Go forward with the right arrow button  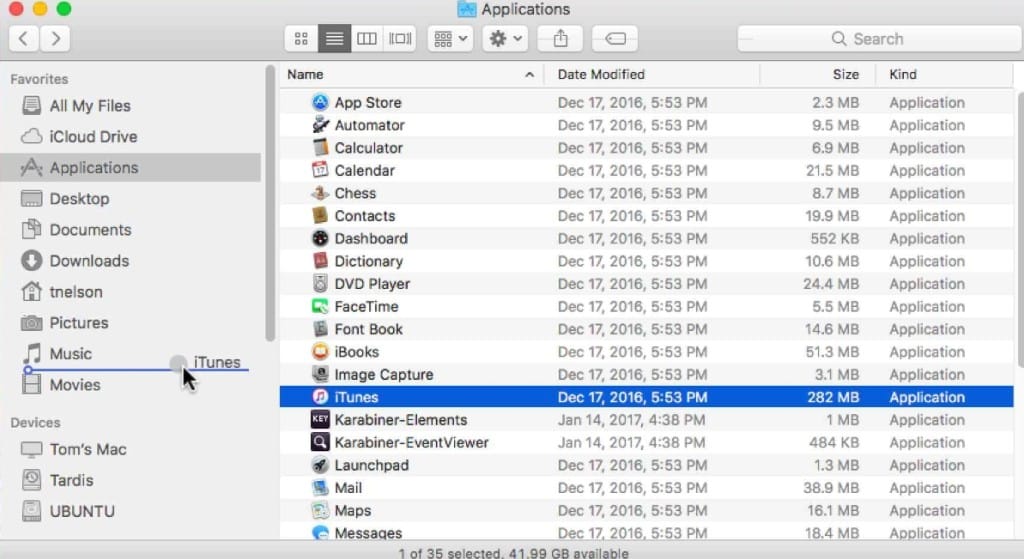(x=56, y=39)
